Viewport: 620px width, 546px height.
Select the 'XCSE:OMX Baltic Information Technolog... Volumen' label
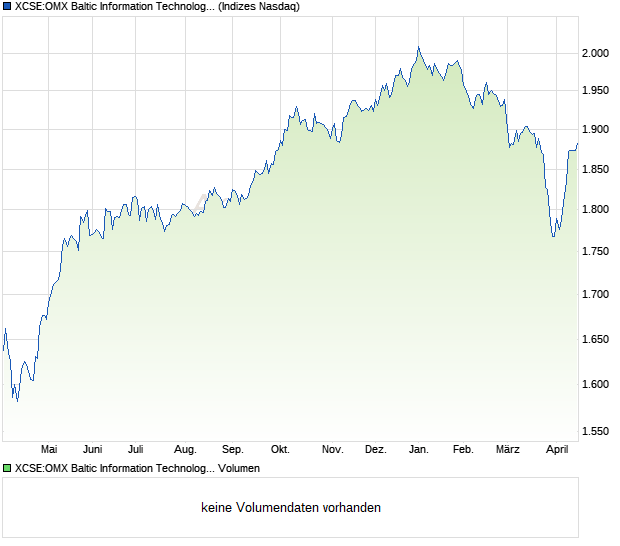[137, 469]
